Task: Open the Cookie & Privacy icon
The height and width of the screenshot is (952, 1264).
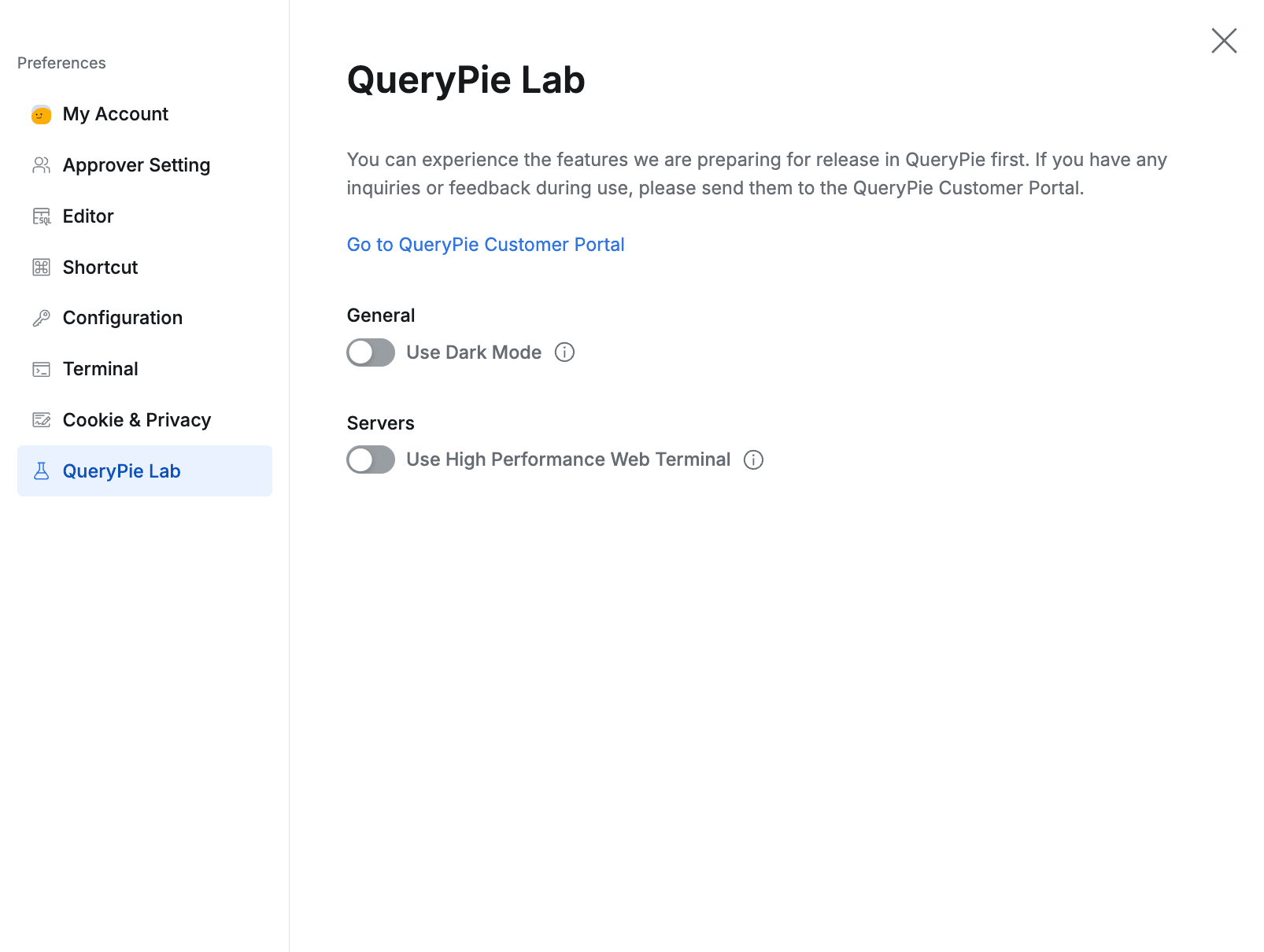Action: (41, 419)
